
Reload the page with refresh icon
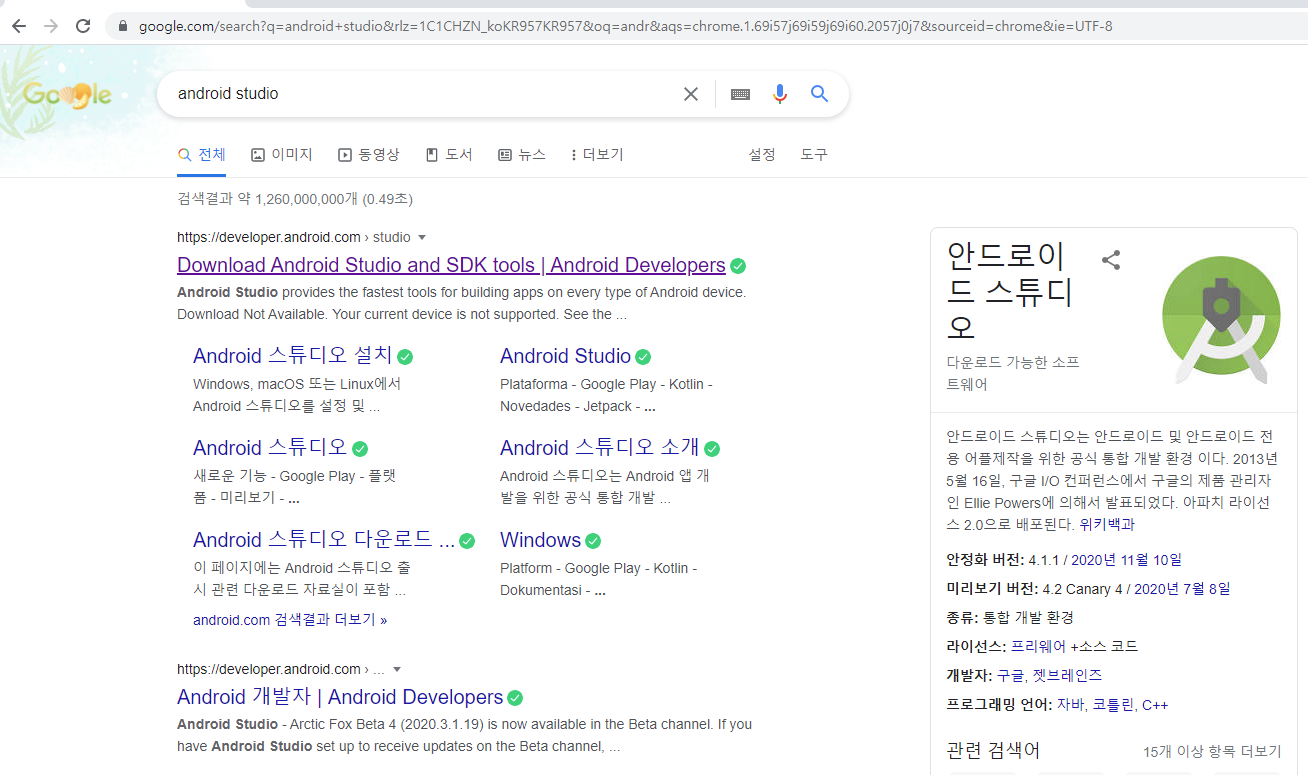coord(83,26)
